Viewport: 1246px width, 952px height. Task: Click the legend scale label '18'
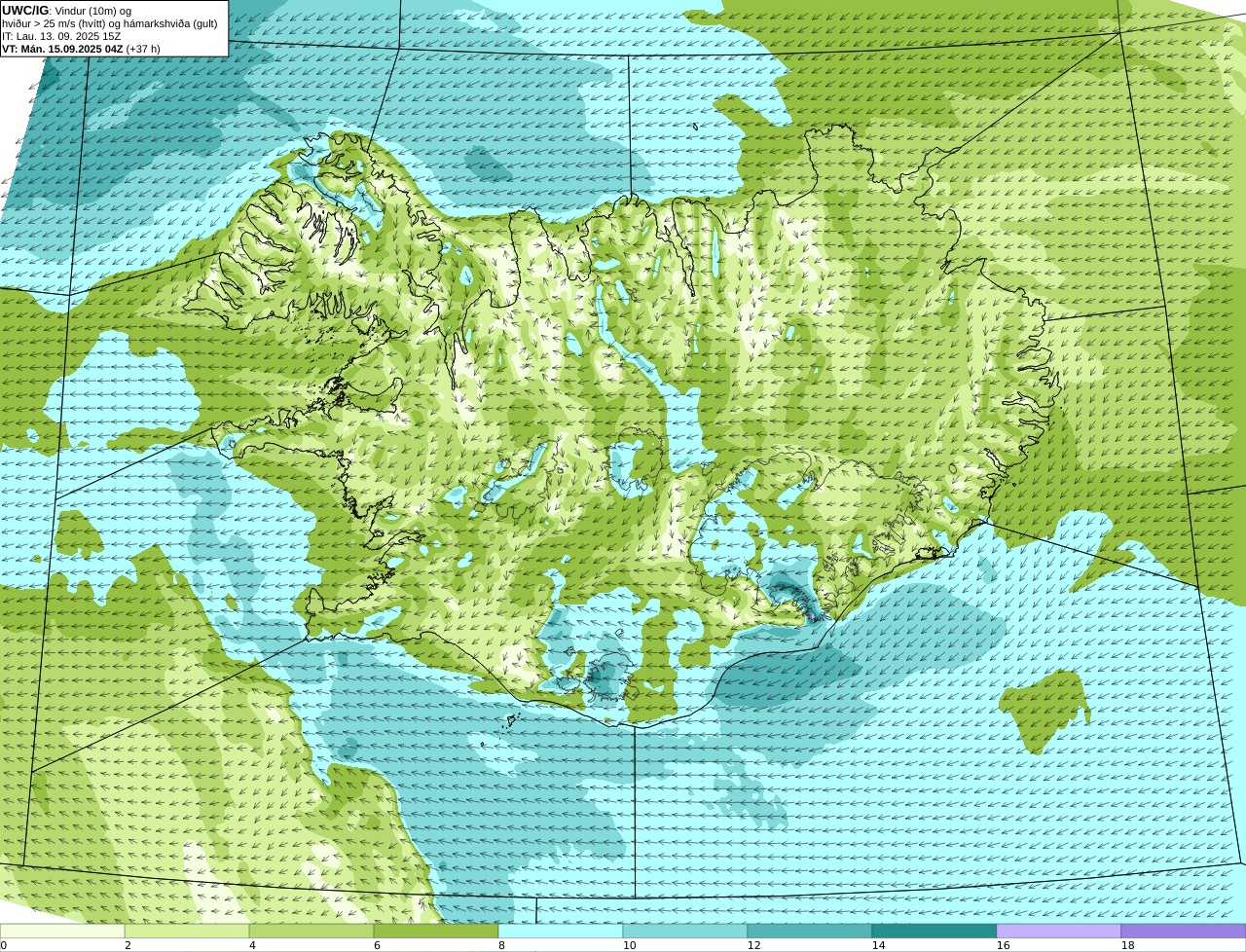1127,945
